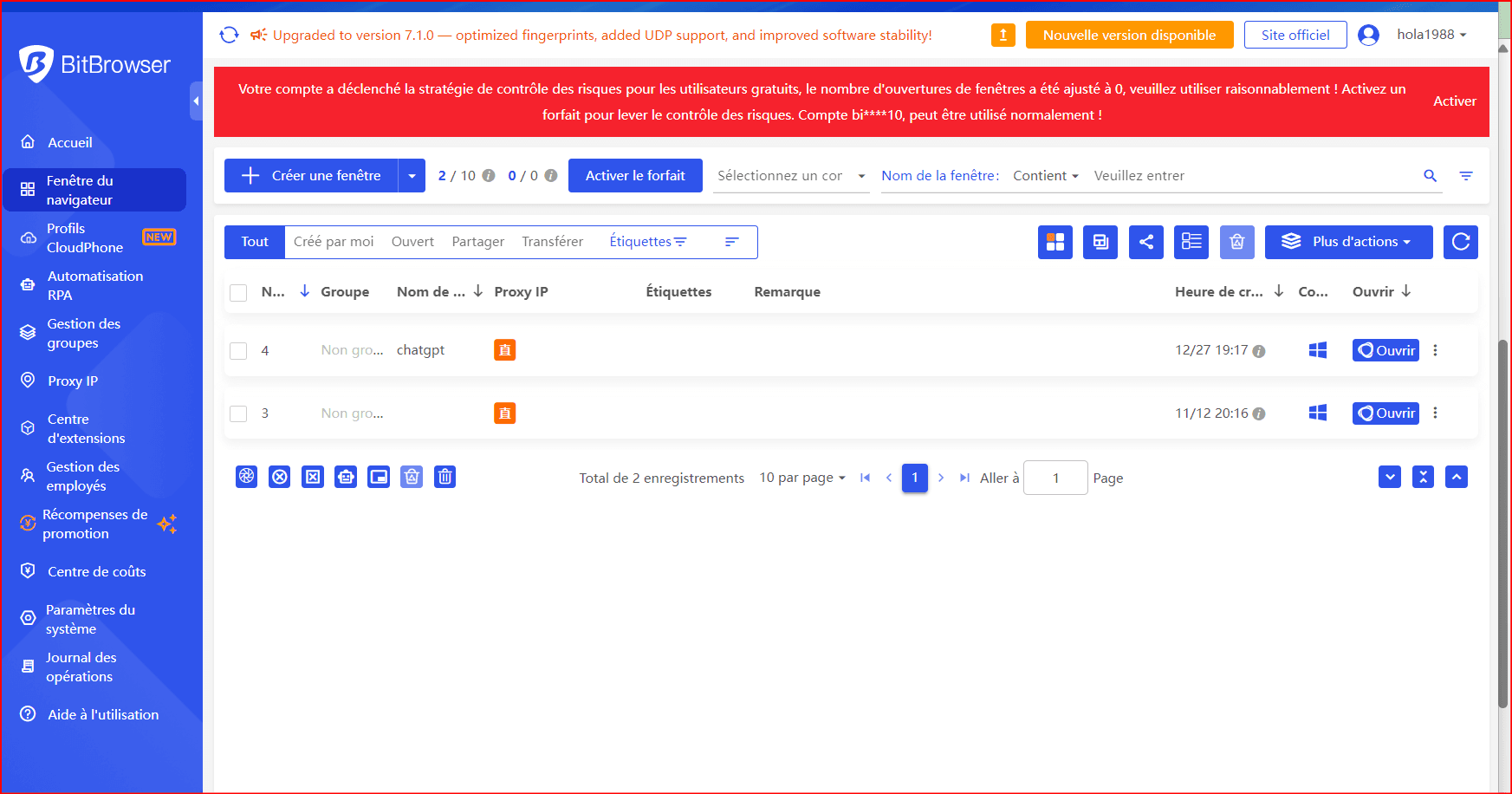Click the Site officiel button
The width and height of the screenshot is (1512, 794).
pos(1295,35)
